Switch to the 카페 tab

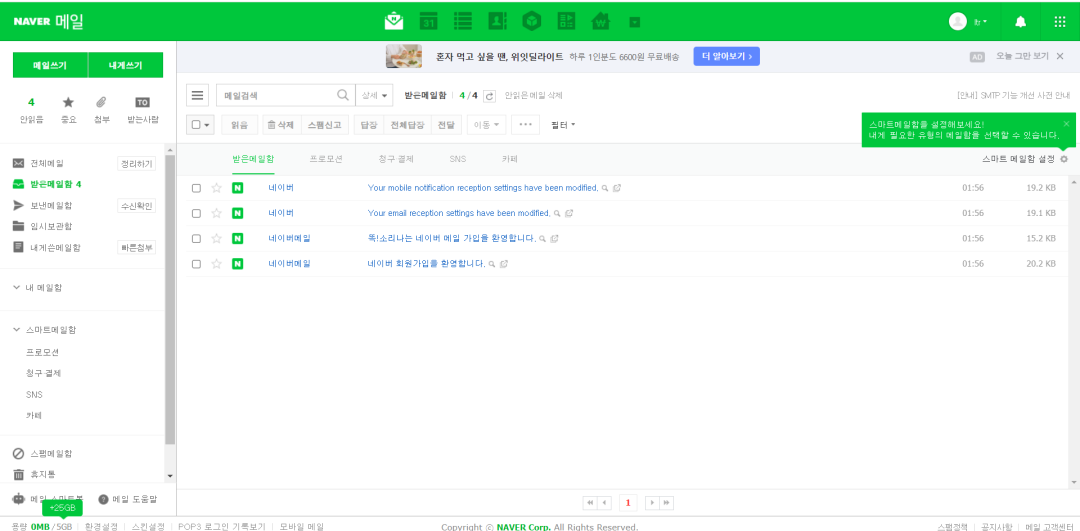[x=510, y=159]
